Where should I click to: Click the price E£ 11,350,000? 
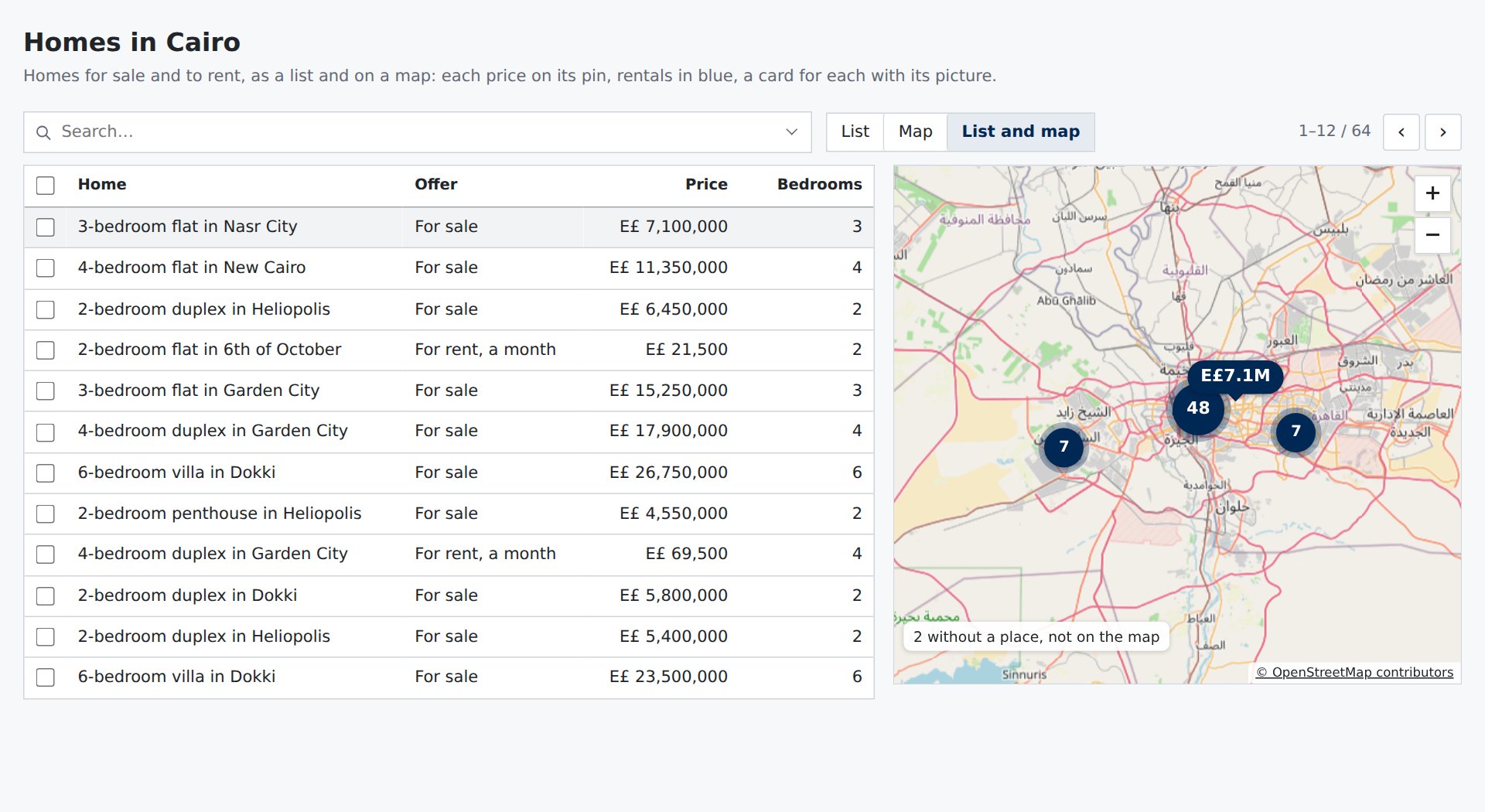pyautogui.click(x=668, y=268)
